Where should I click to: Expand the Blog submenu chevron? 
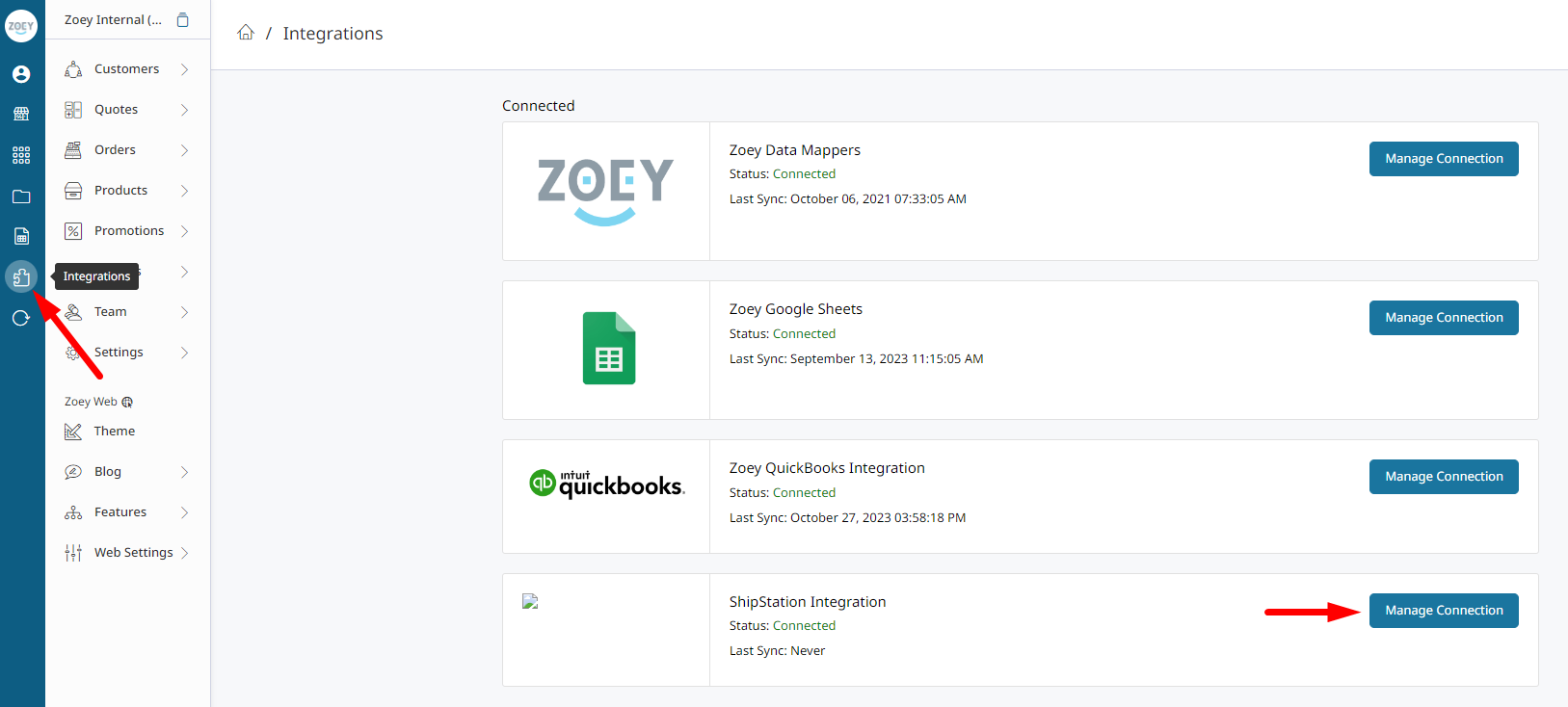(x=184, y=472)
